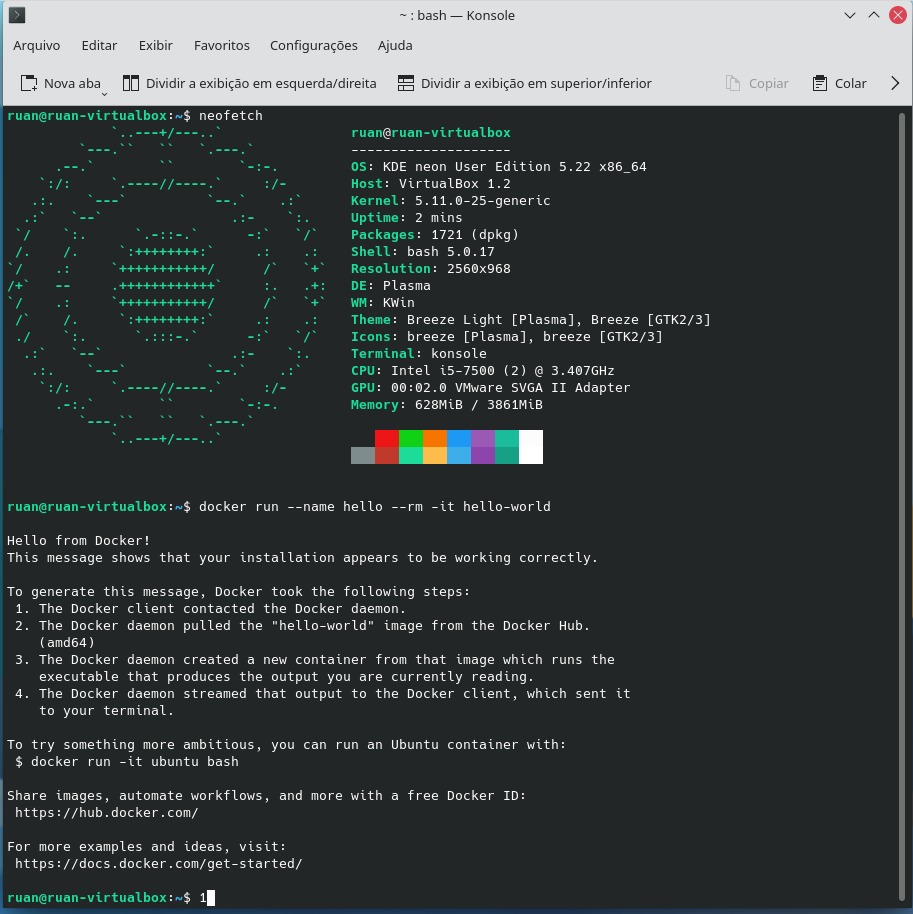Split the view left/right (esquerda/direita)
913x914 pixels.
[x=250, y=83]
